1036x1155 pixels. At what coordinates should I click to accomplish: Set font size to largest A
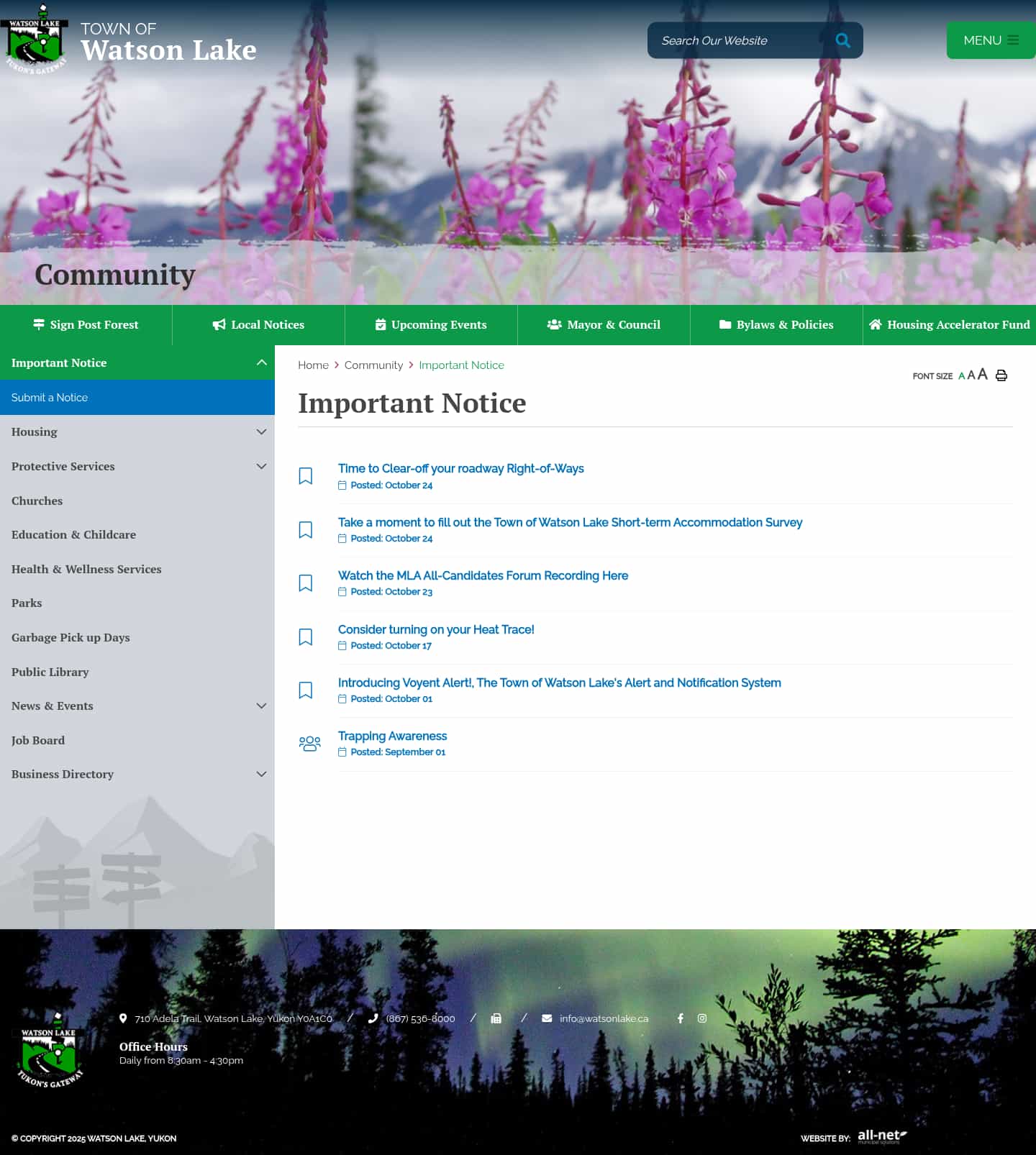coord(982,374)
